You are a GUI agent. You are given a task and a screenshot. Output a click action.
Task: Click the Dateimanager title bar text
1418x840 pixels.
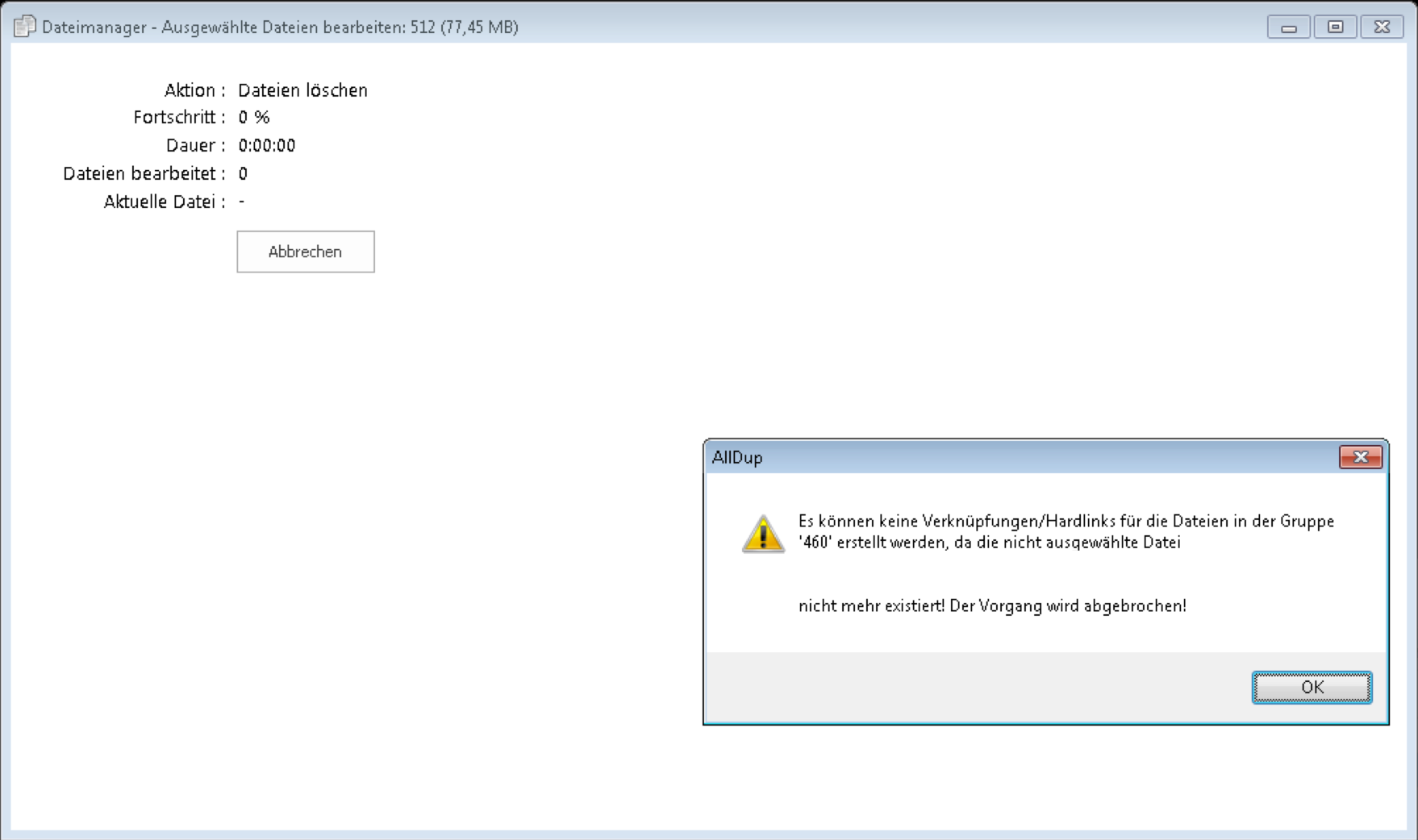click(x=280, y=27)
